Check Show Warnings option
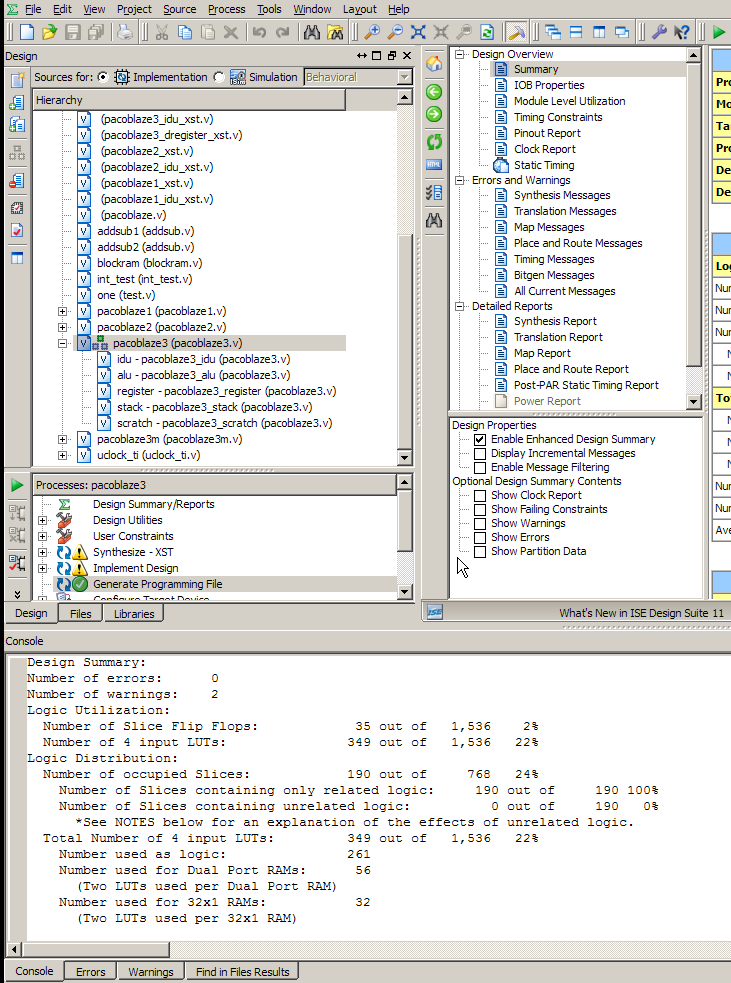Image resolution: width=731 pixels, height=983 pixels. point(480,523)
